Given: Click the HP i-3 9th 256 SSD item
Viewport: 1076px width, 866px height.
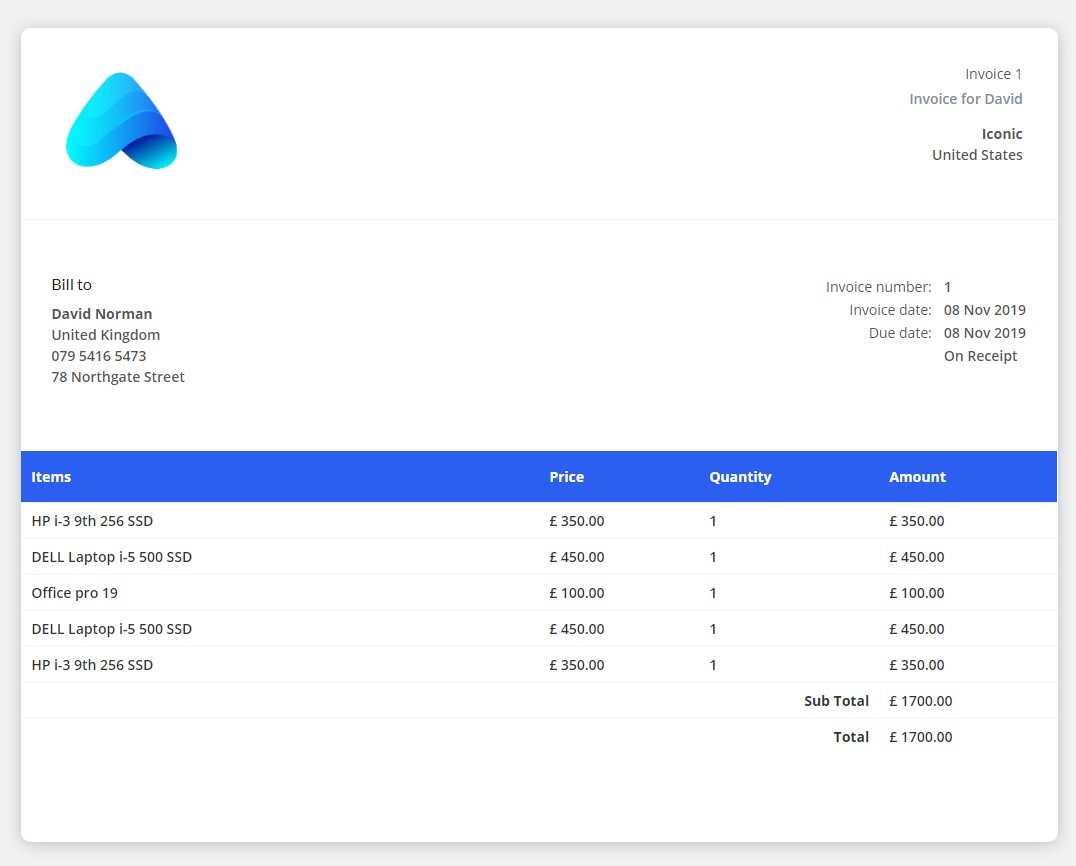Looking at the screenshot, I should point(92,521).
